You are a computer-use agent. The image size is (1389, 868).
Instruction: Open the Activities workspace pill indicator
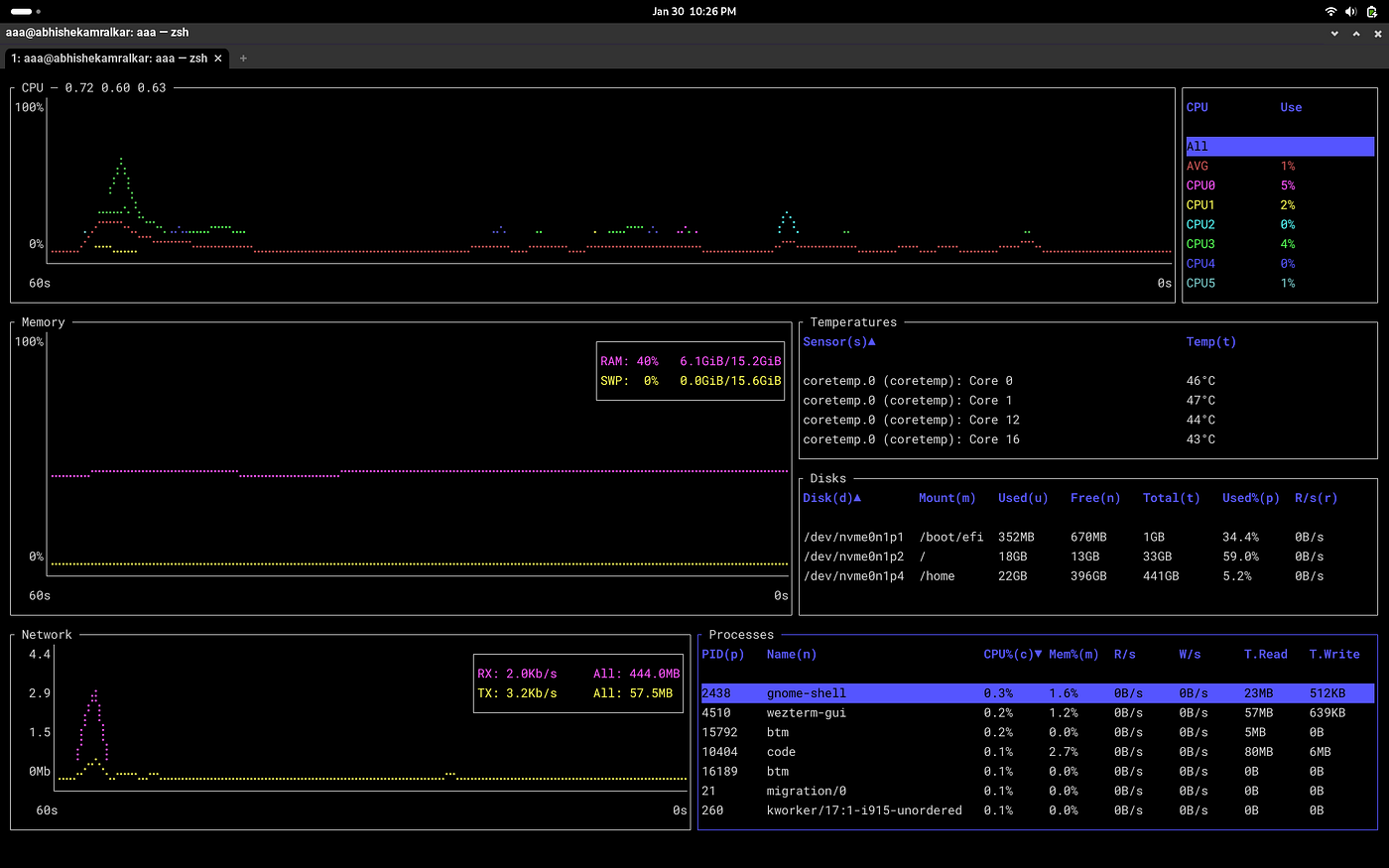(x=25, y=11)
